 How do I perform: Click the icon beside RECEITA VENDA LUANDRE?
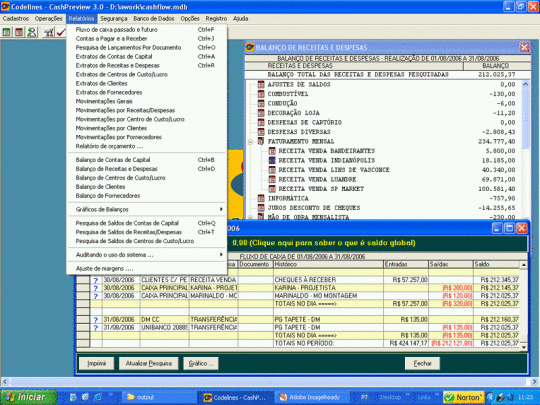click(x=272, y=179)
